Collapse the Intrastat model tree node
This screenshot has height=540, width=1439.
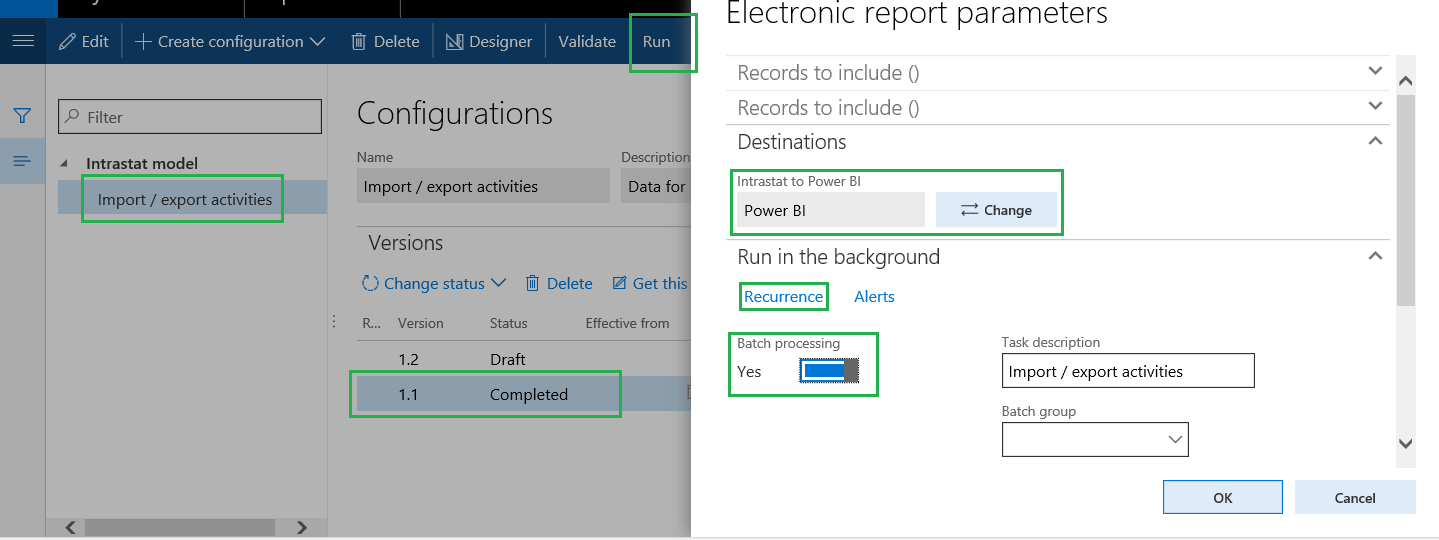66,163
